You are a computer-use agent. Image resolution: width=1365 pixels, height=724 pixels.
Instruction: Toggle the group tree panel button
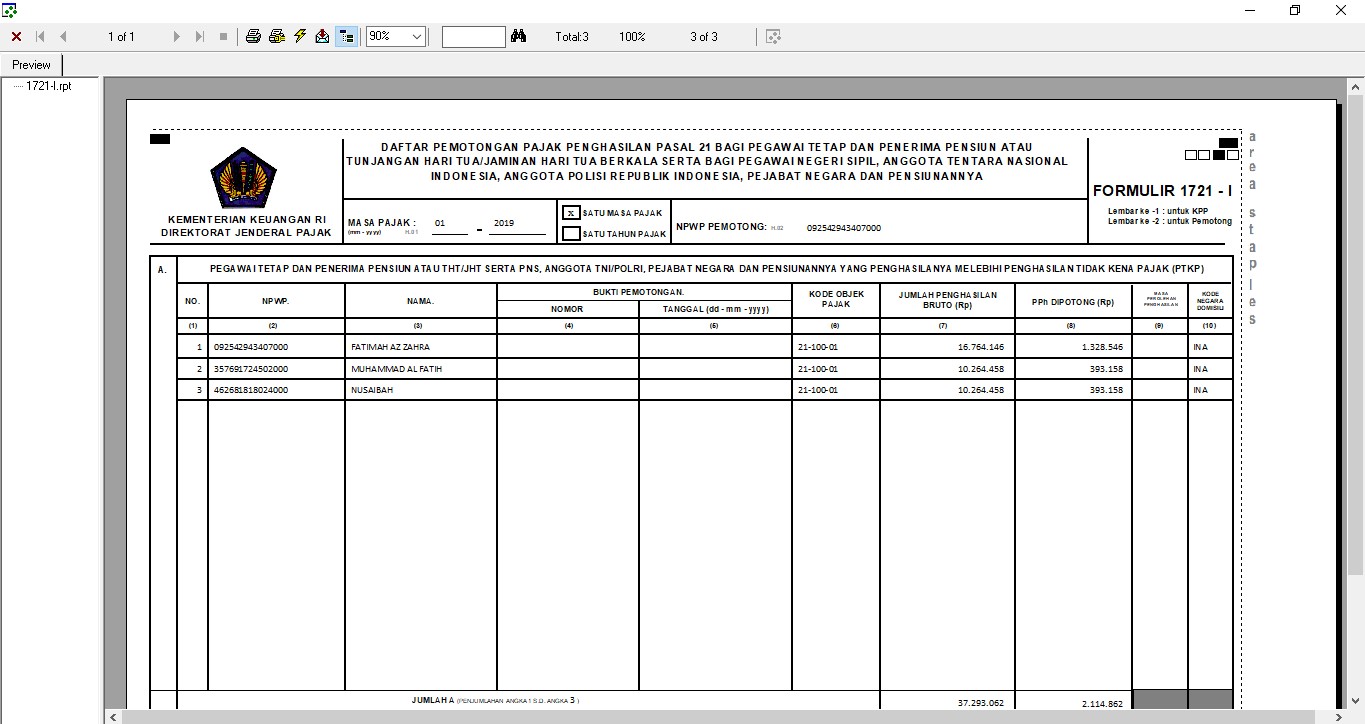(x=346, y=37)
